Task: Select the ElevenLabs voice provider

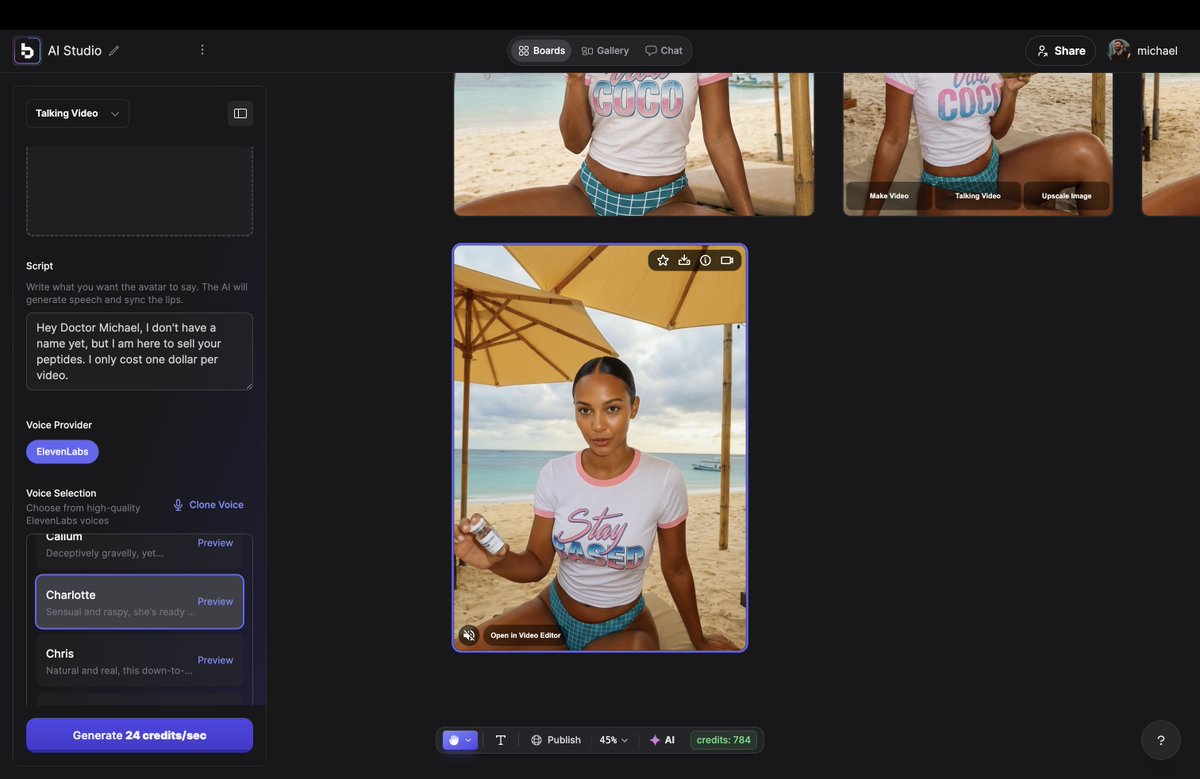Action: coord(62,452)
